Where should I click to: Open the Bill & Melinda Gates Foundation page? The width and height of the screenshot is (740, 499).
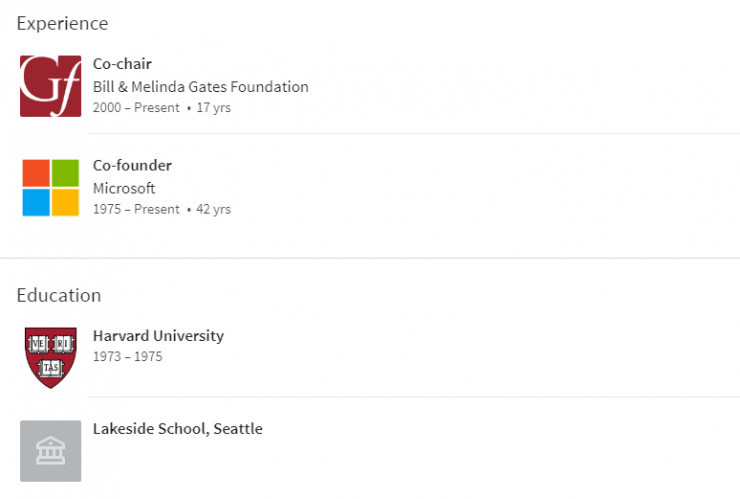[x=200, y=86]
